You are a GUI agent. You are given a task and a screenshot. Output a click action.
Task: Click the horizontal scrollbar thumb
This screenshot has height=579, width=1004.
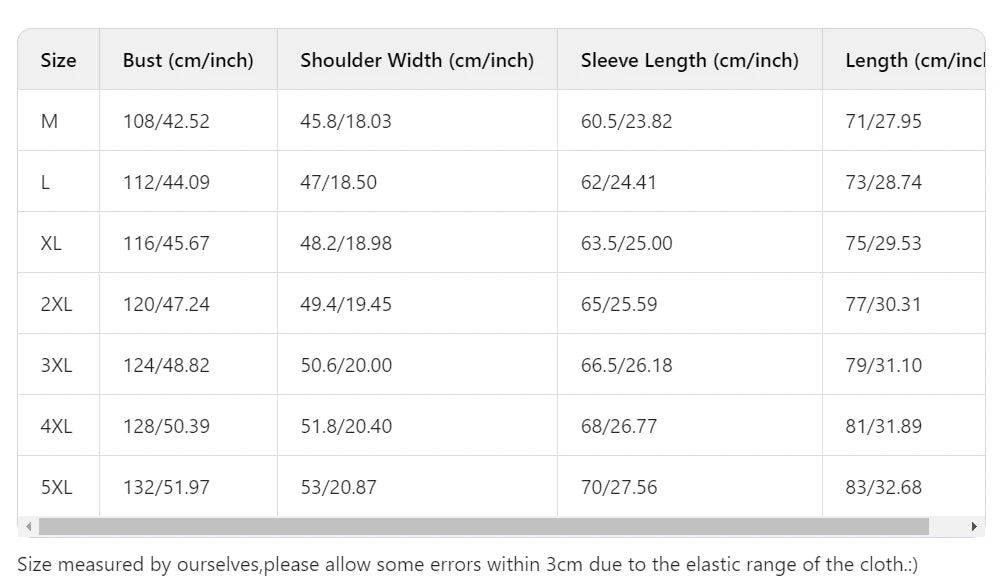[x=483, y=526]
